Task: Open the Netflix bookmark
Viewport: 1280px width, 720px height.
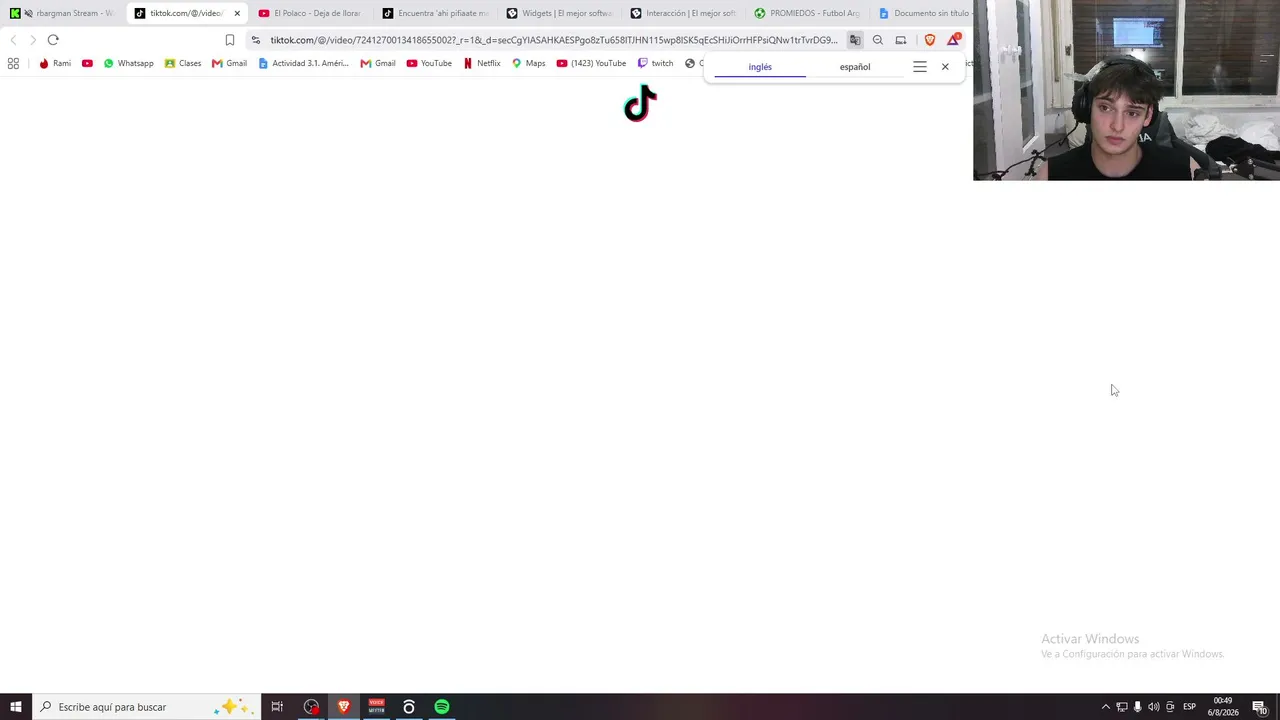Action: [482, 63]
